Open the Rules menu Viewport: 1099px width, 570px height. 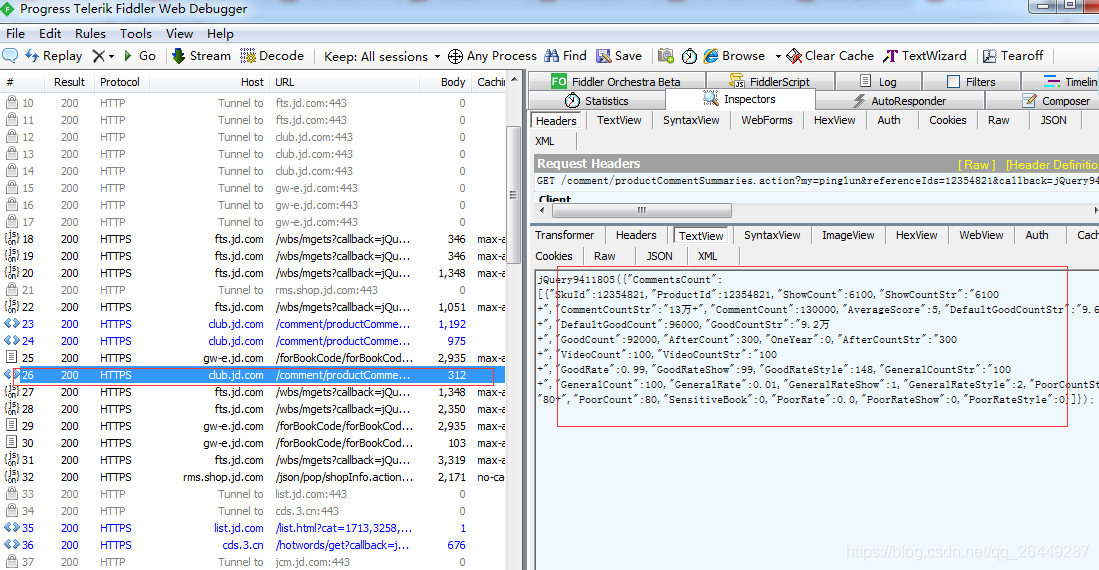(90, 34)
